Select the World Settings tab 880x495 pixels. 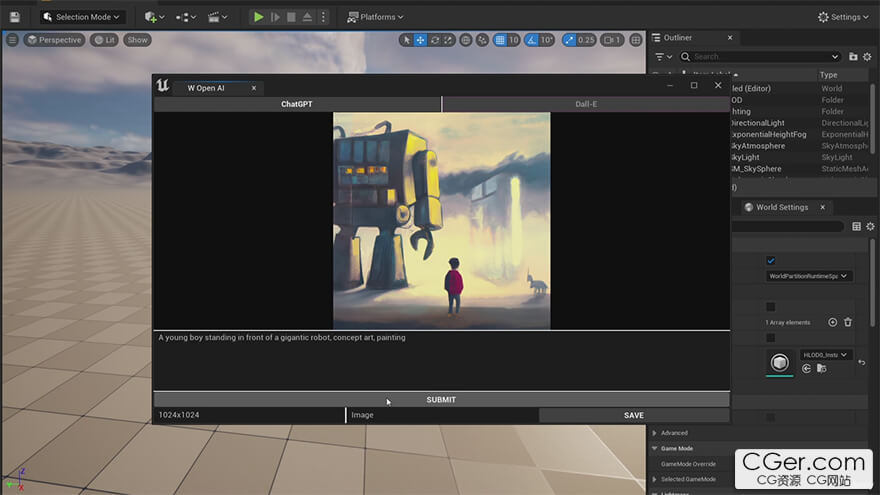[781, 207]
